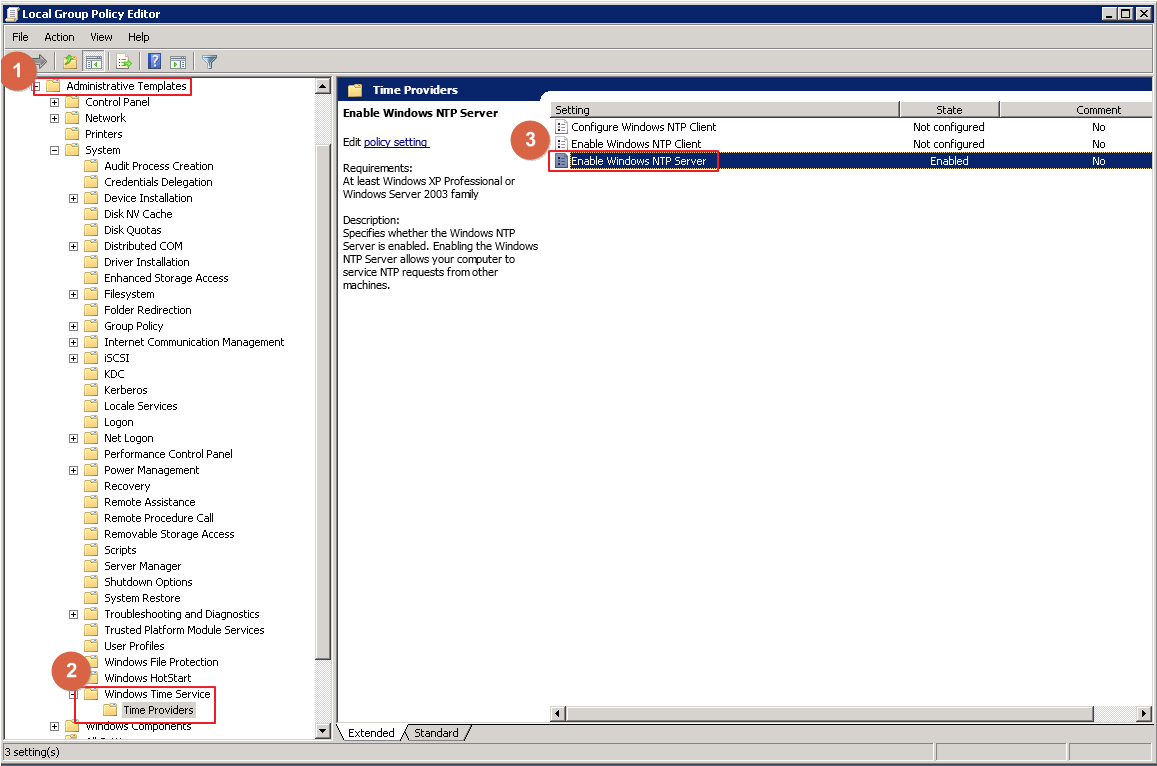The image size is (1157, 766).
Task: Toggle Show/Hide Console Tree toolbar icon
Action: tap(94, 61)
